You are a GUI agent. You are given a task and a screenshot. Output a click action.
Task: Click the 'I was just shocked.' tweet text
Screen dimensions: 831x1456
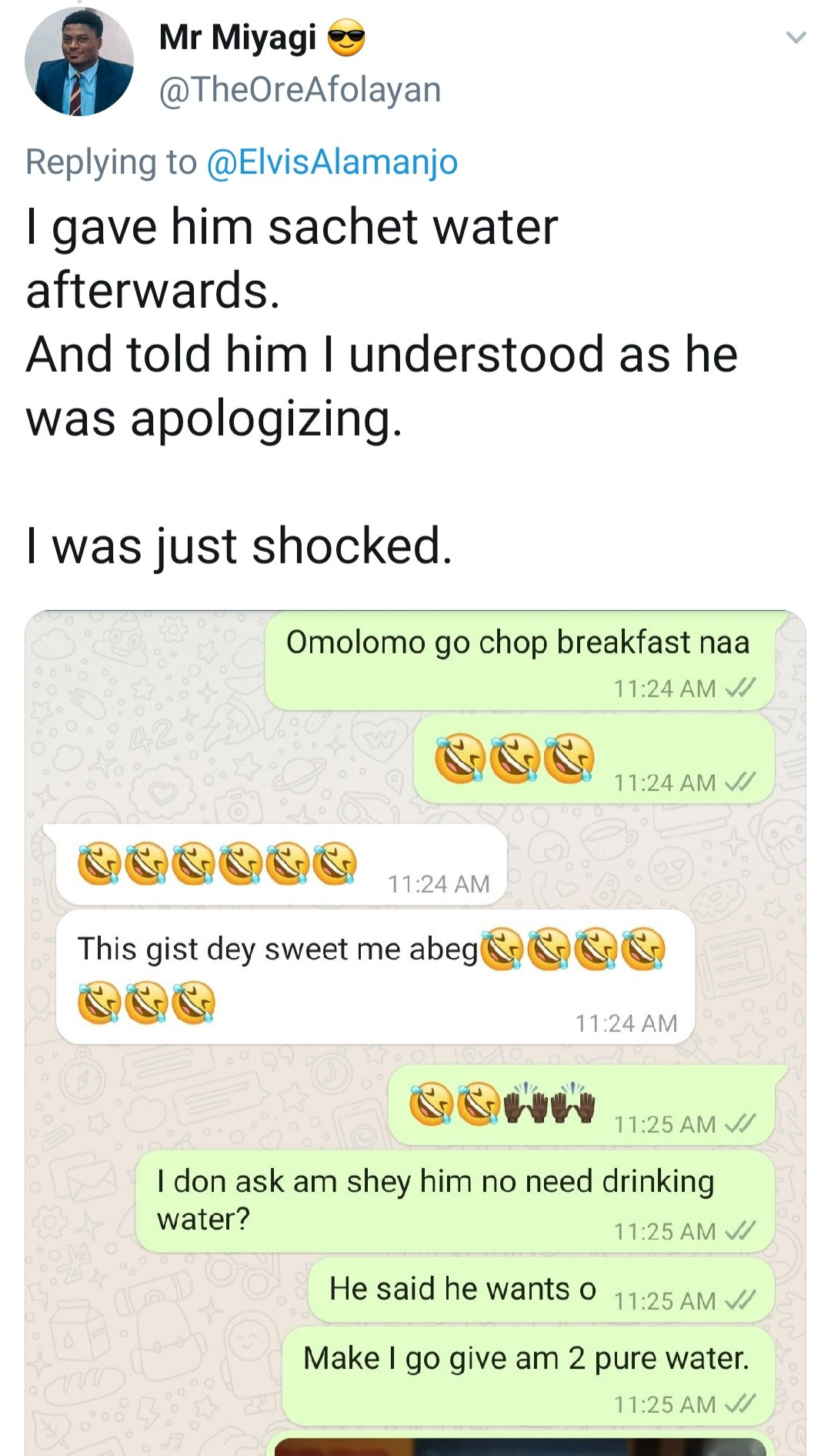[239, 546]
